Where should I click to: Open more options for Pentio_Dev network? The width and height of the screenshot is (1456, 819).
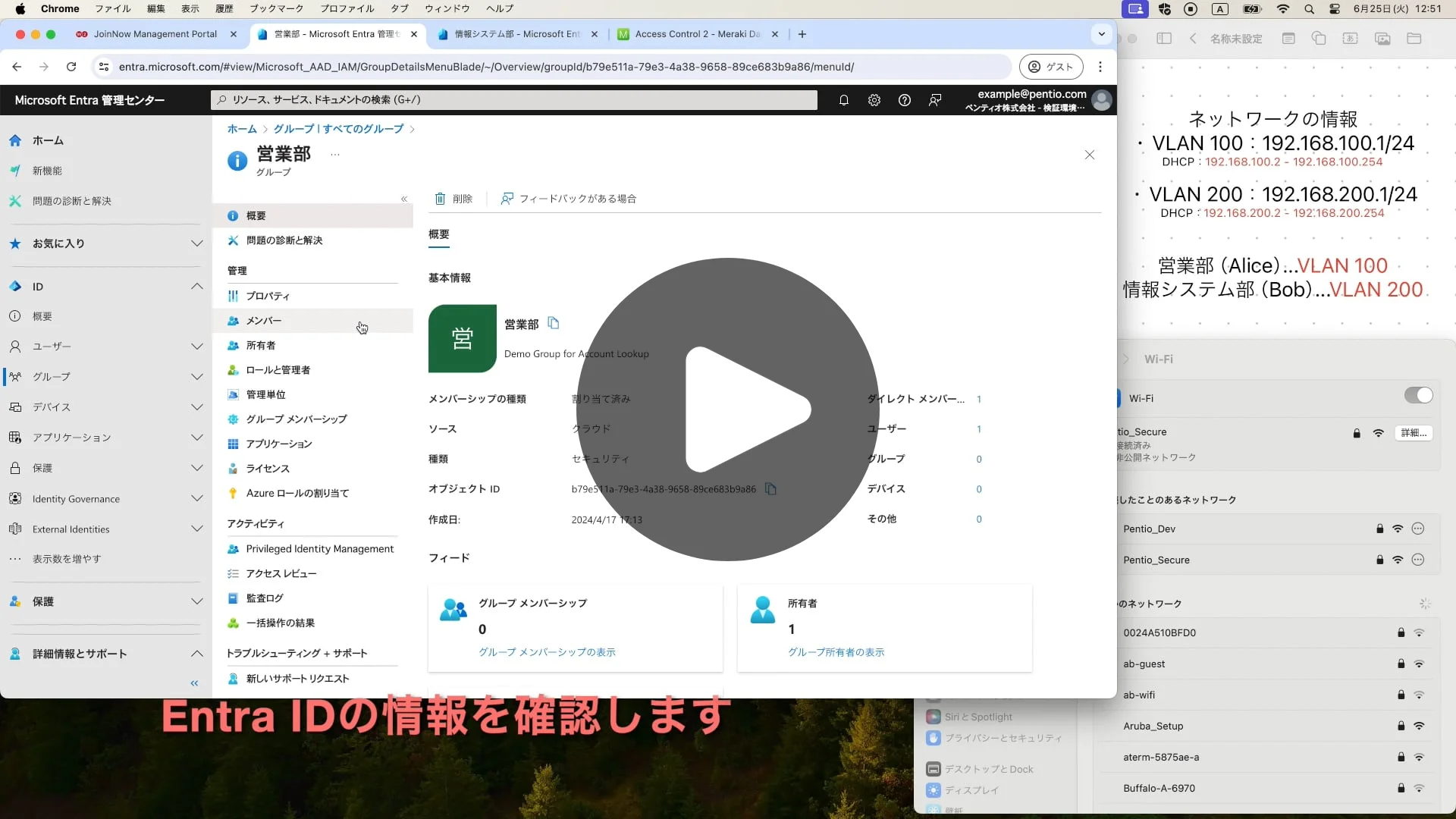pos(1418,529)
